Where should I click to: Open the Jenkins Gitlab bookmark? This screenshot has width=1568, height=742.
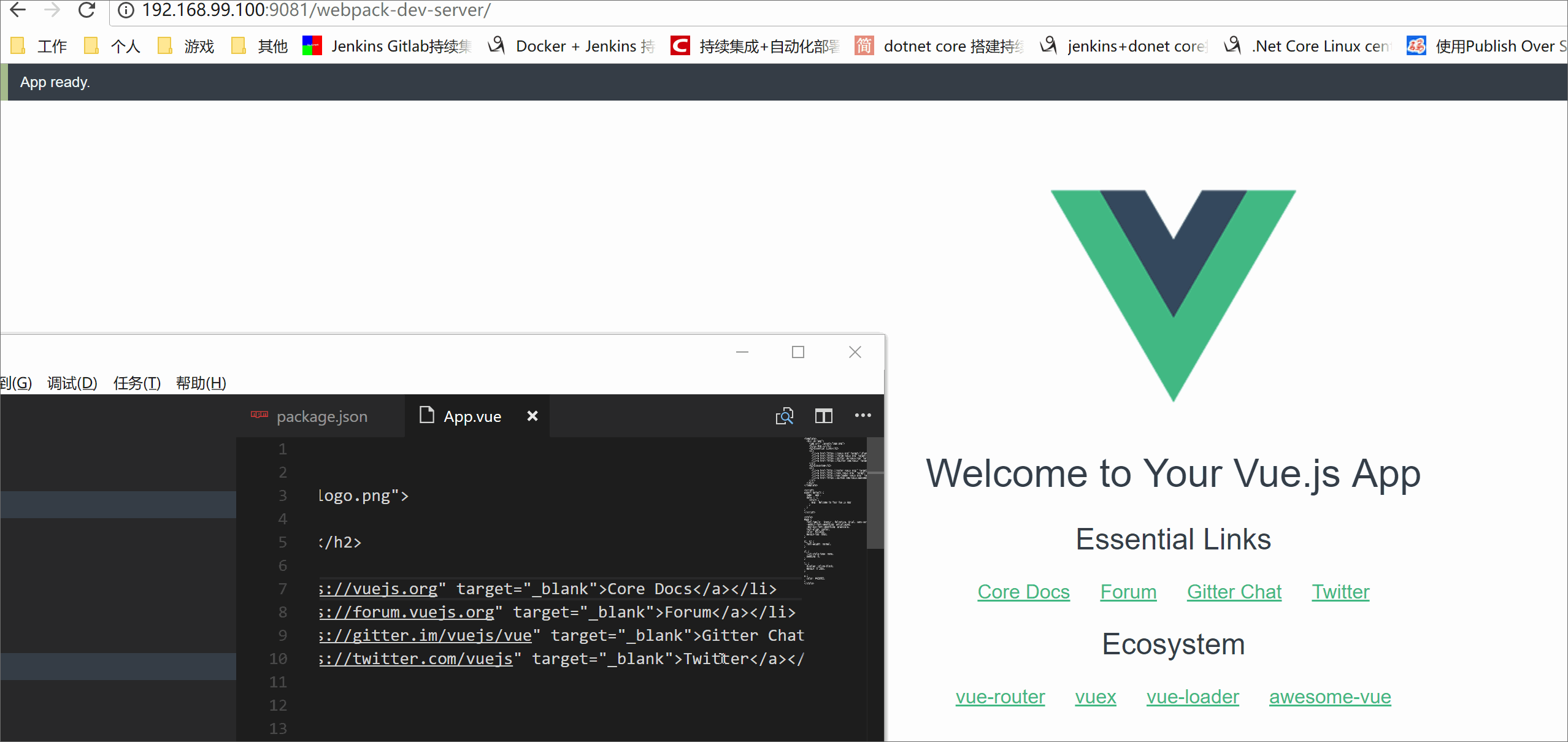(x=388, y=46)
